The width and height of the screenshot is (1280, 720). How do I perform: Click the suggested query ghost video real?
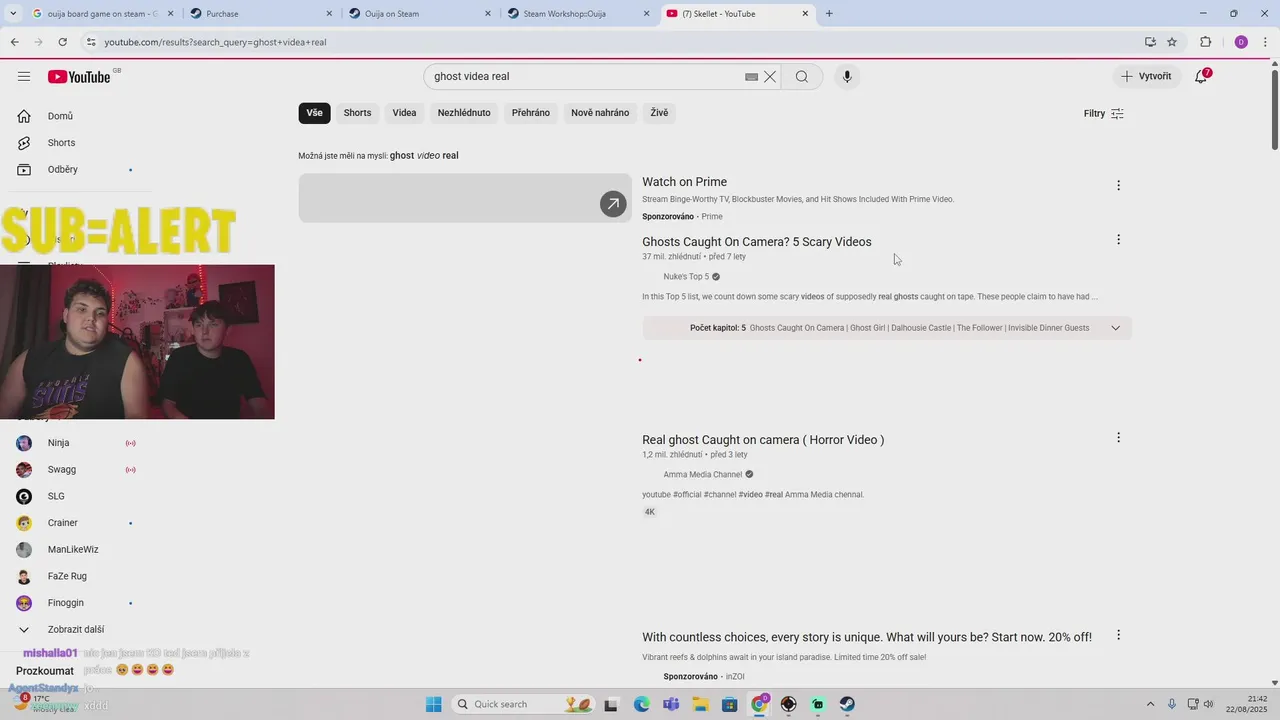pyautogui.click(x=424, y=156)
